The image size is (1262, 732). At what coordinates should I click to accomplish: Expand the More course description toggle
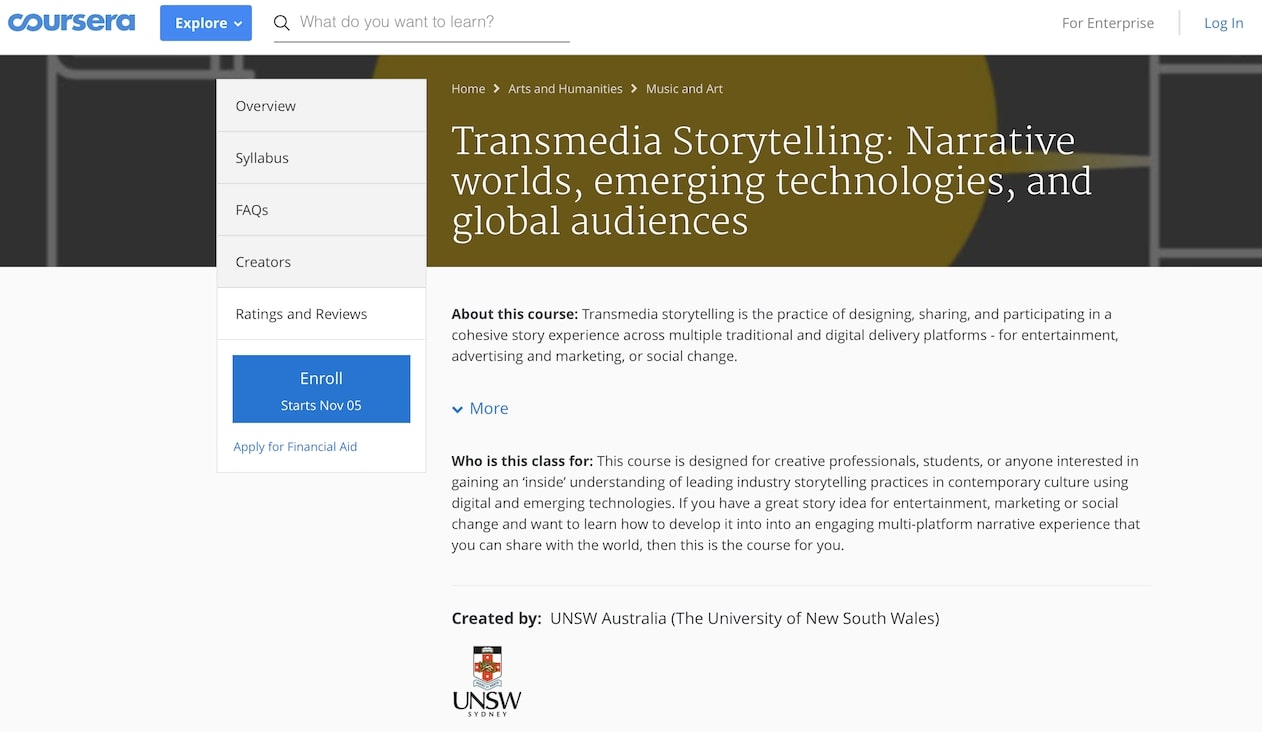tap(480, 408)
